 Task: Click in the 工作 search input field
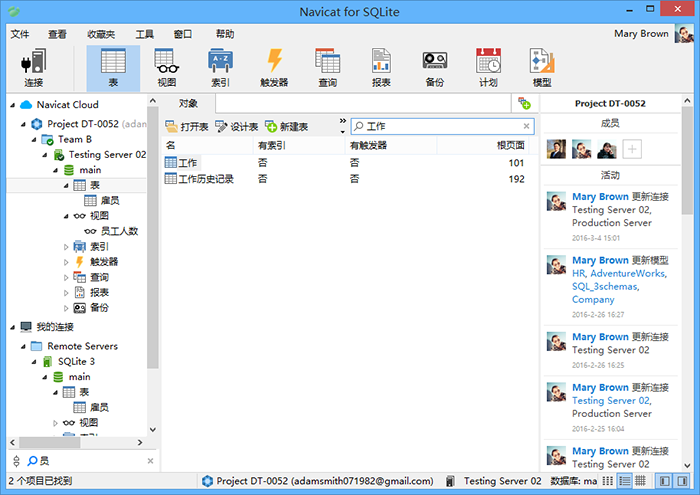[442, 126]
